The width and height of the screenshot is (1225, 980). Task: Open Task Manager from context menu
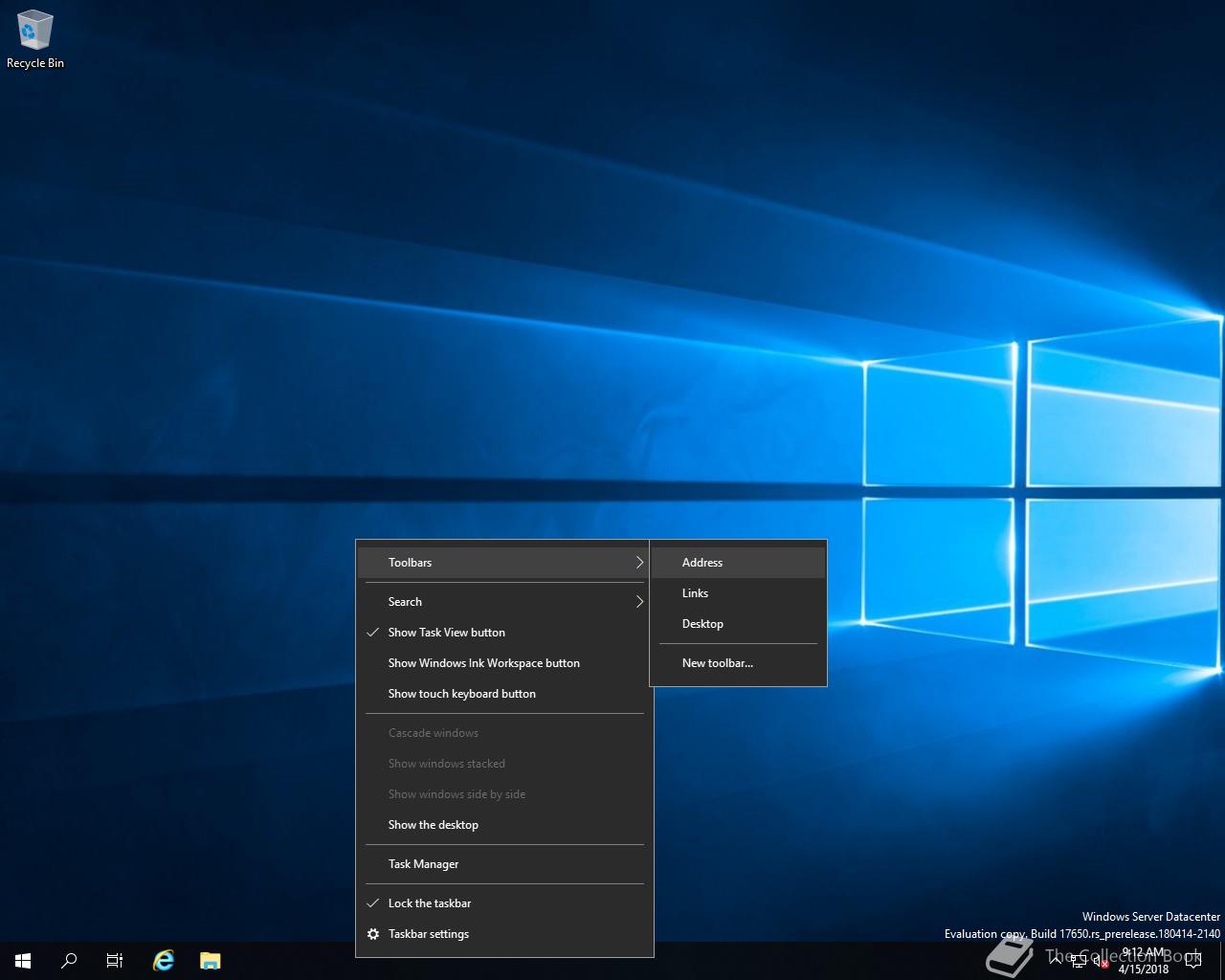[504, 864]
